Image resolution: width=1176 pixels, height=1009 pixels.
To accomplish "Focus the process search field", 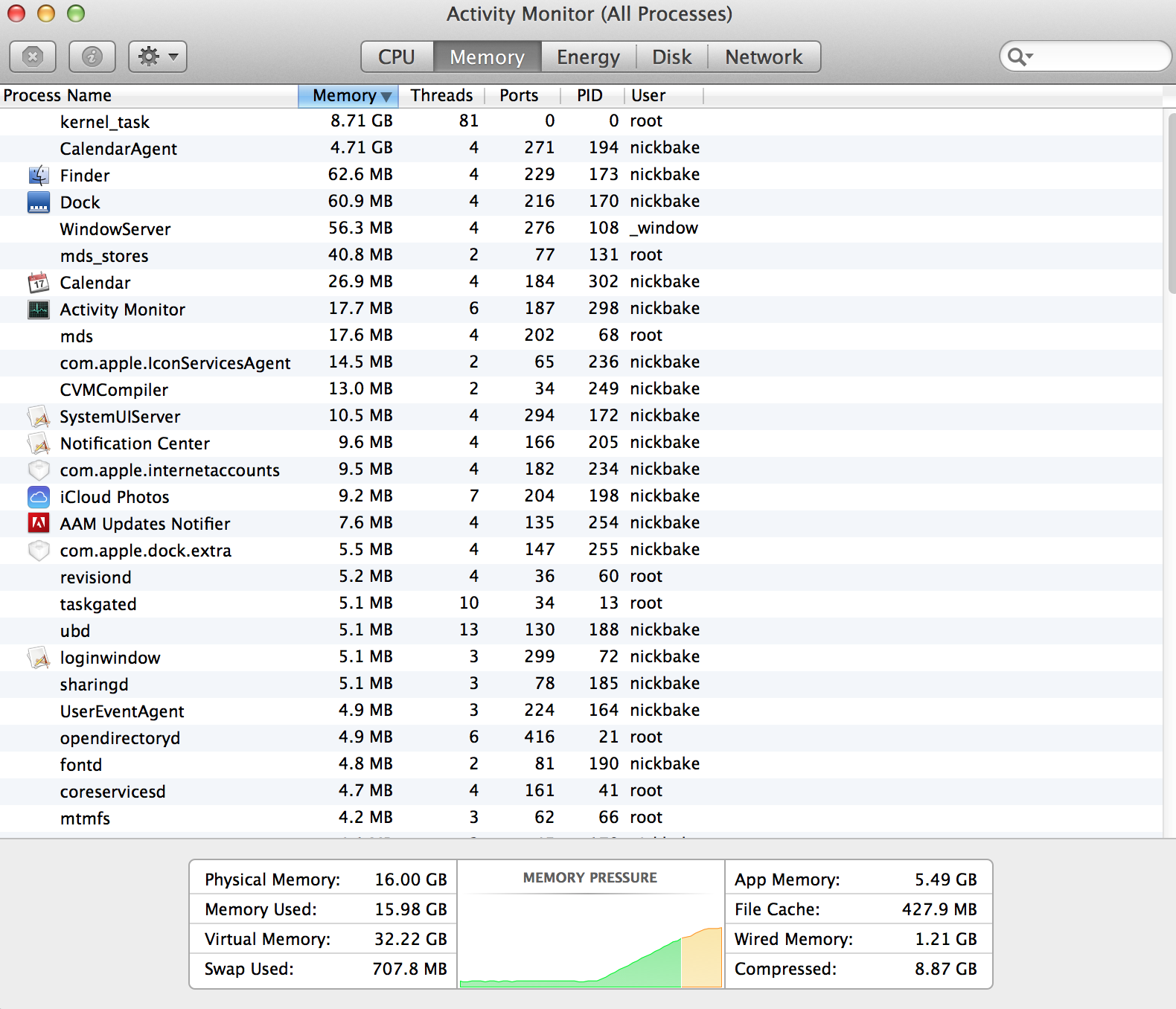I will point(1086,57).
